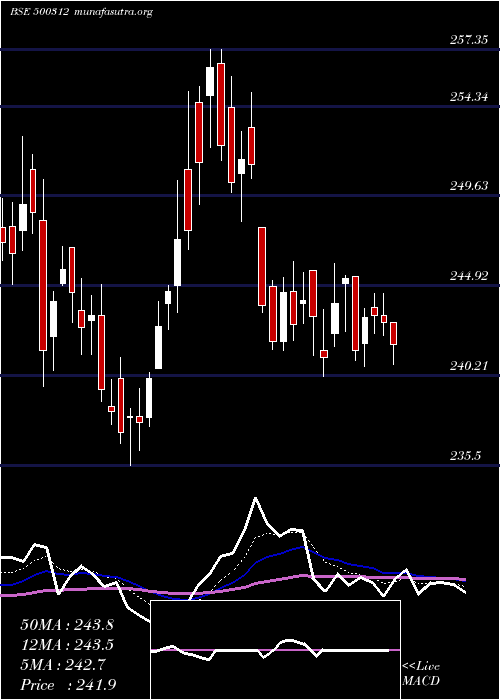Click the 50MA : 243.8 value
Viewport: 500px width, 700px height.
point(67,625)
